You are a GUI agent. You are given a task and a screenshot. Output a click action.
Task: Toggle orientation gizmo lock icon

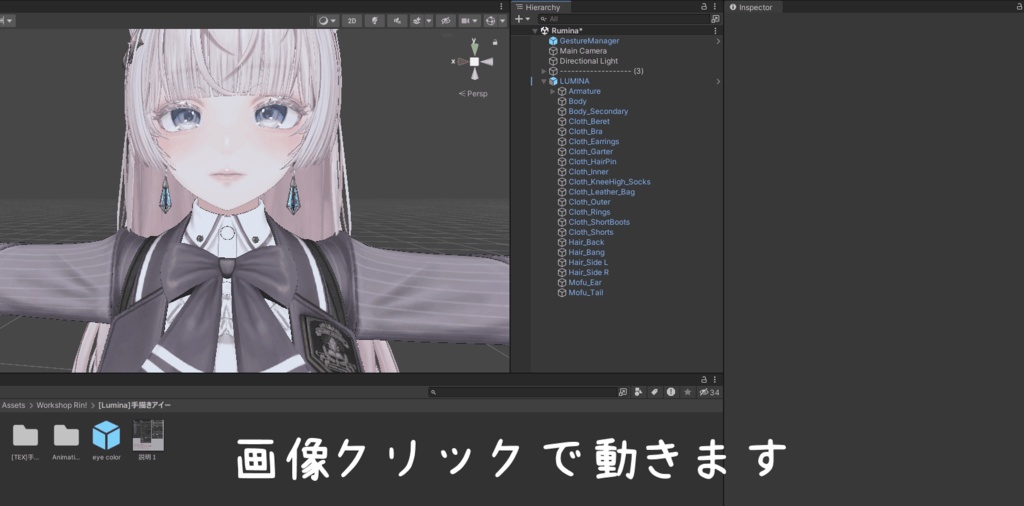495,42
